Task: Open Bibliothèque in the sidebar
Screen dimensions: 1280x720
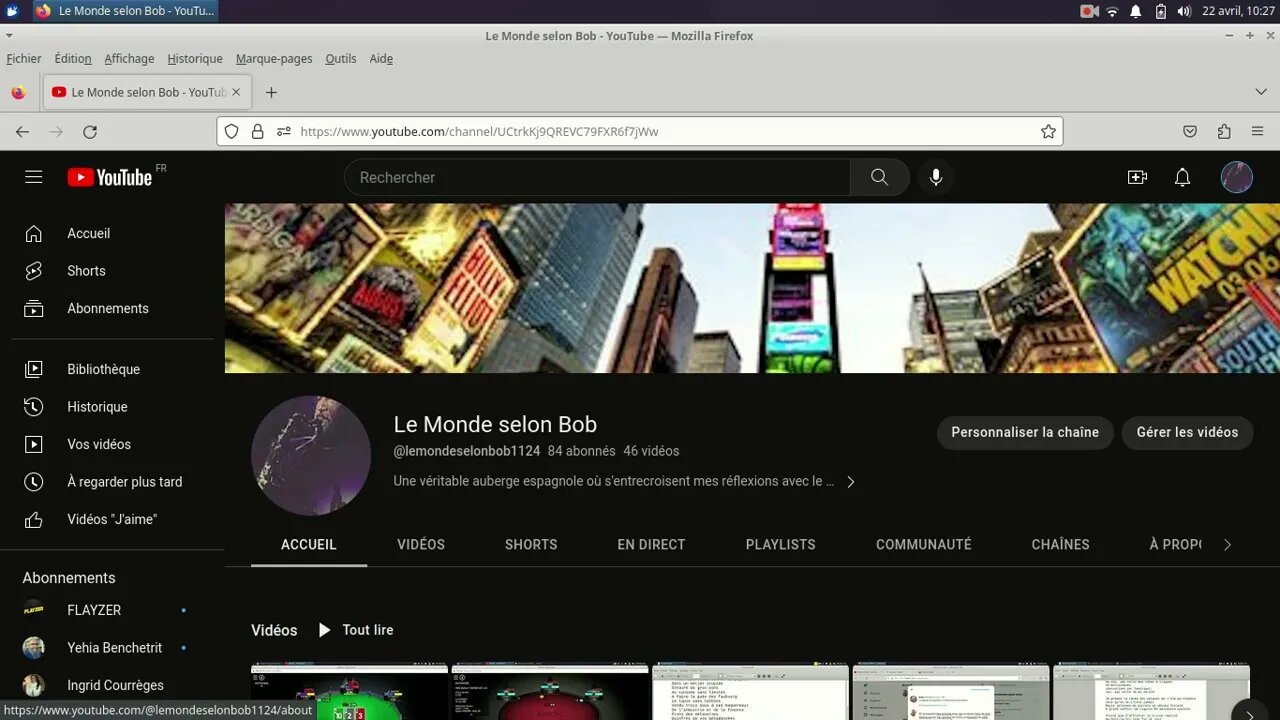Action: click(112, 369)
